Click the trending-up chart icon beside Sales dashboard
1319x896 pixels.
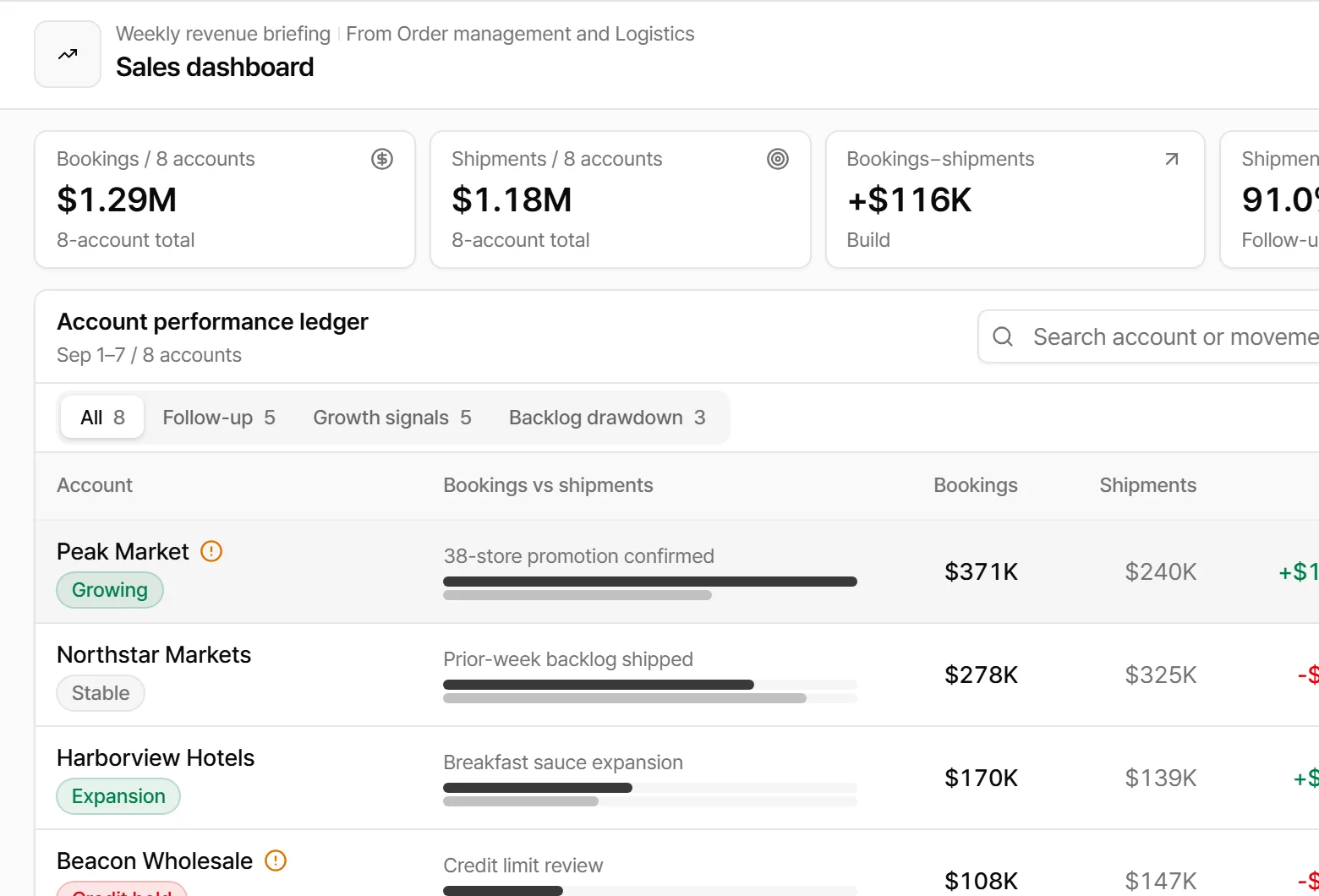coord(68,54)
